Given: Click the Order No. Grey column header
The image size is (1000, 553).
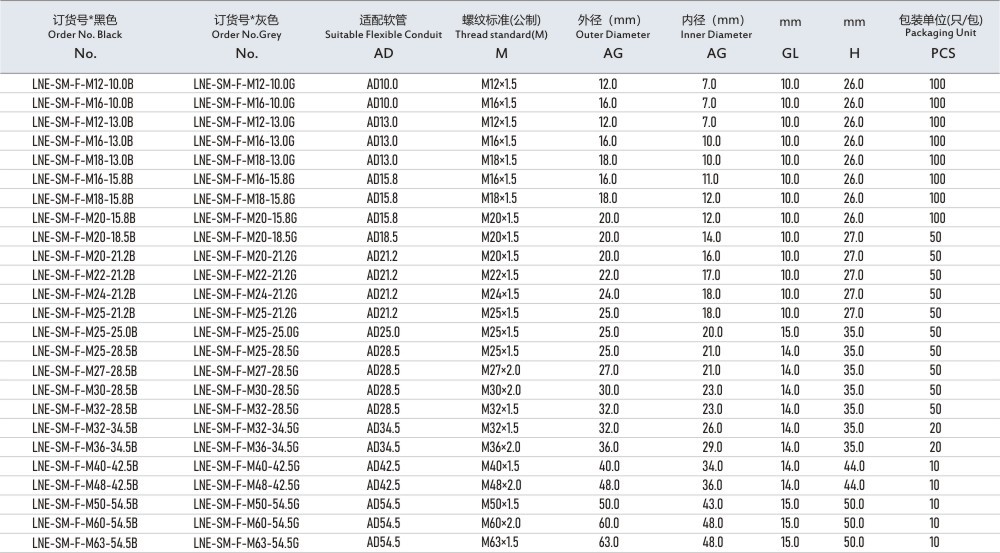Looking at the screenshot, I should (x=246, y=35).
